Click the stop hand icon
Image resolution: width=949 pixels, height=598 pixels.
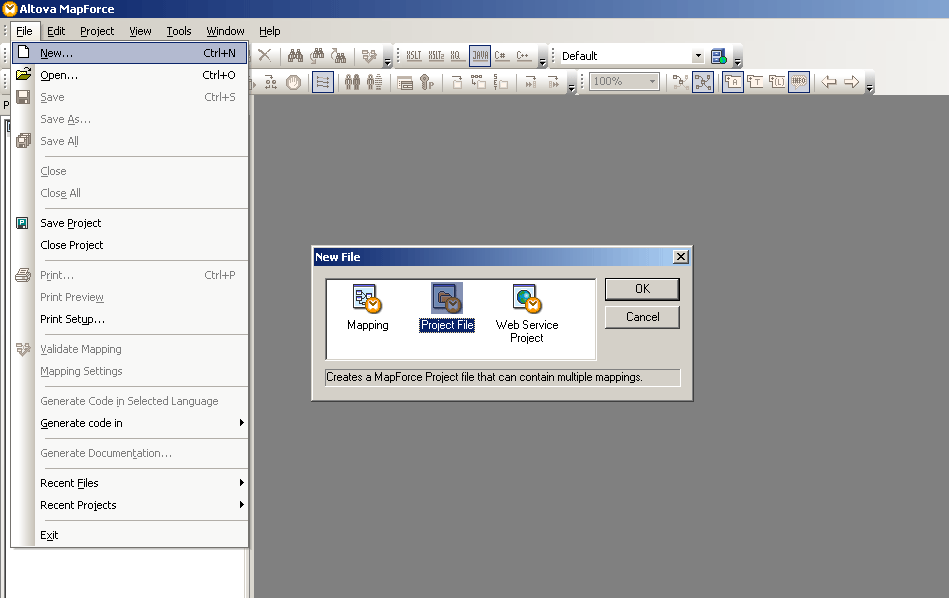point(294,82)
